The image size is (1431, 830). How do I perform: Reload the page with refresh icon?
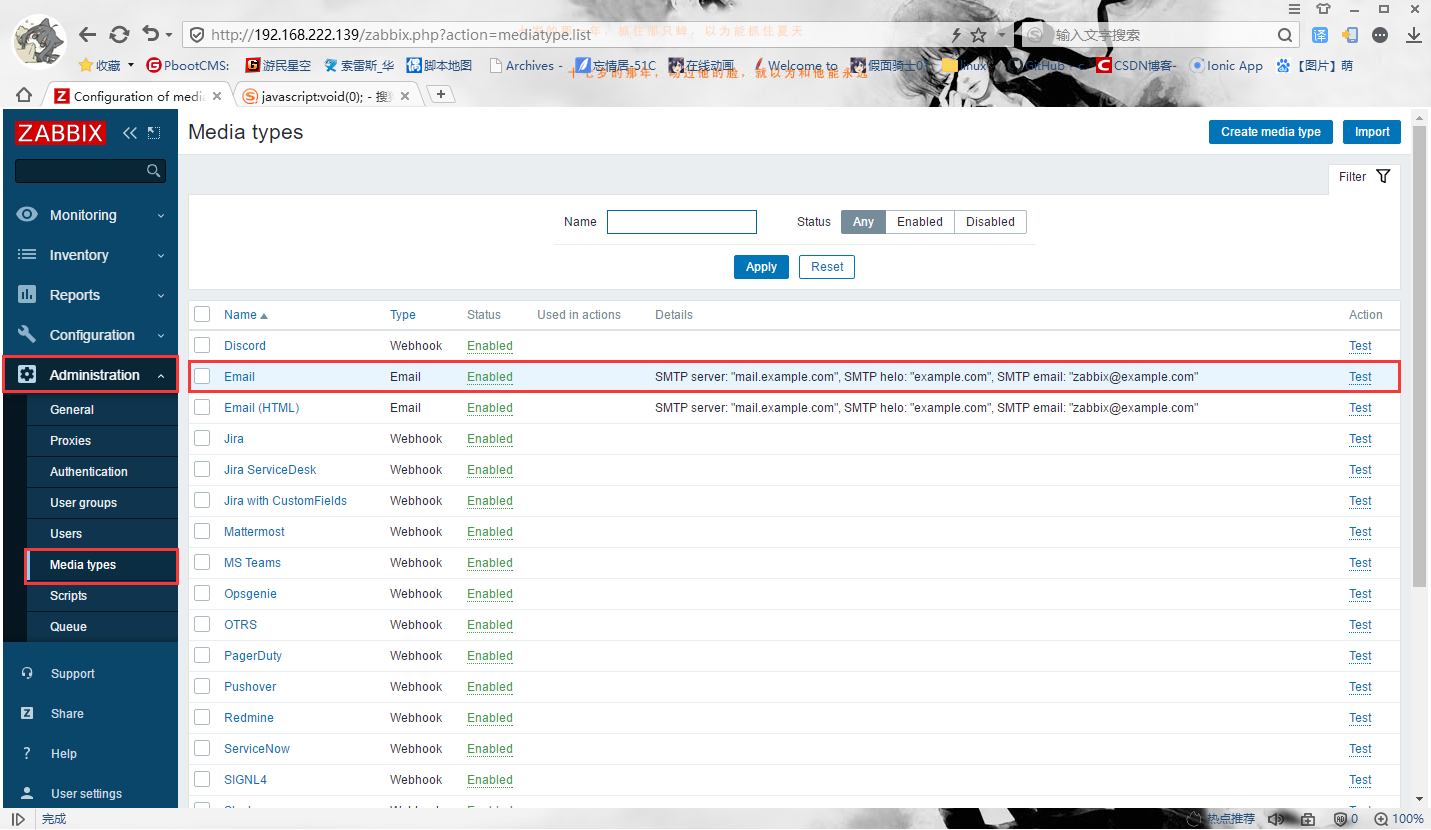click(x=119, y=35)
